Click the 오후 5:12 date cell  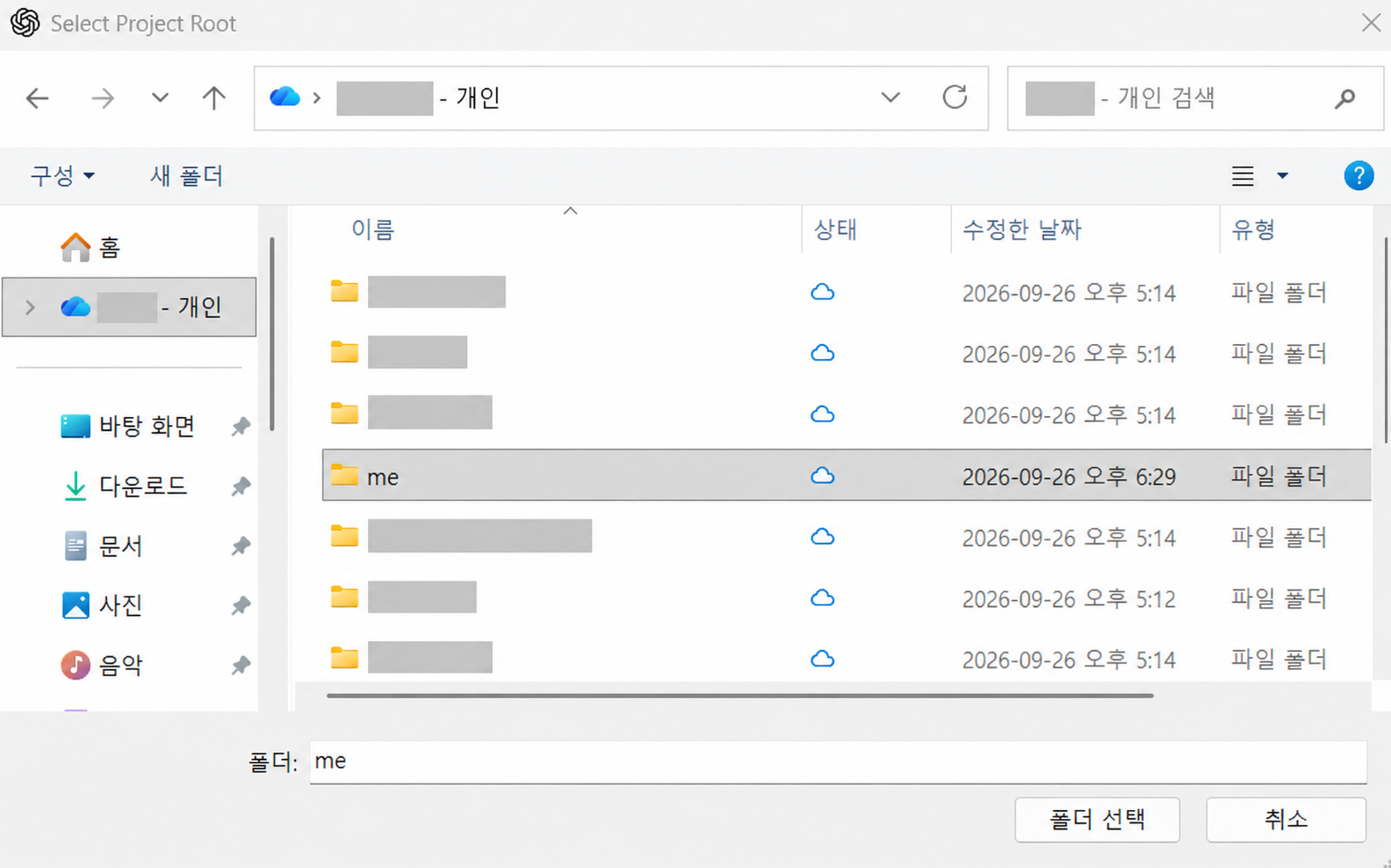(1069, 599)
